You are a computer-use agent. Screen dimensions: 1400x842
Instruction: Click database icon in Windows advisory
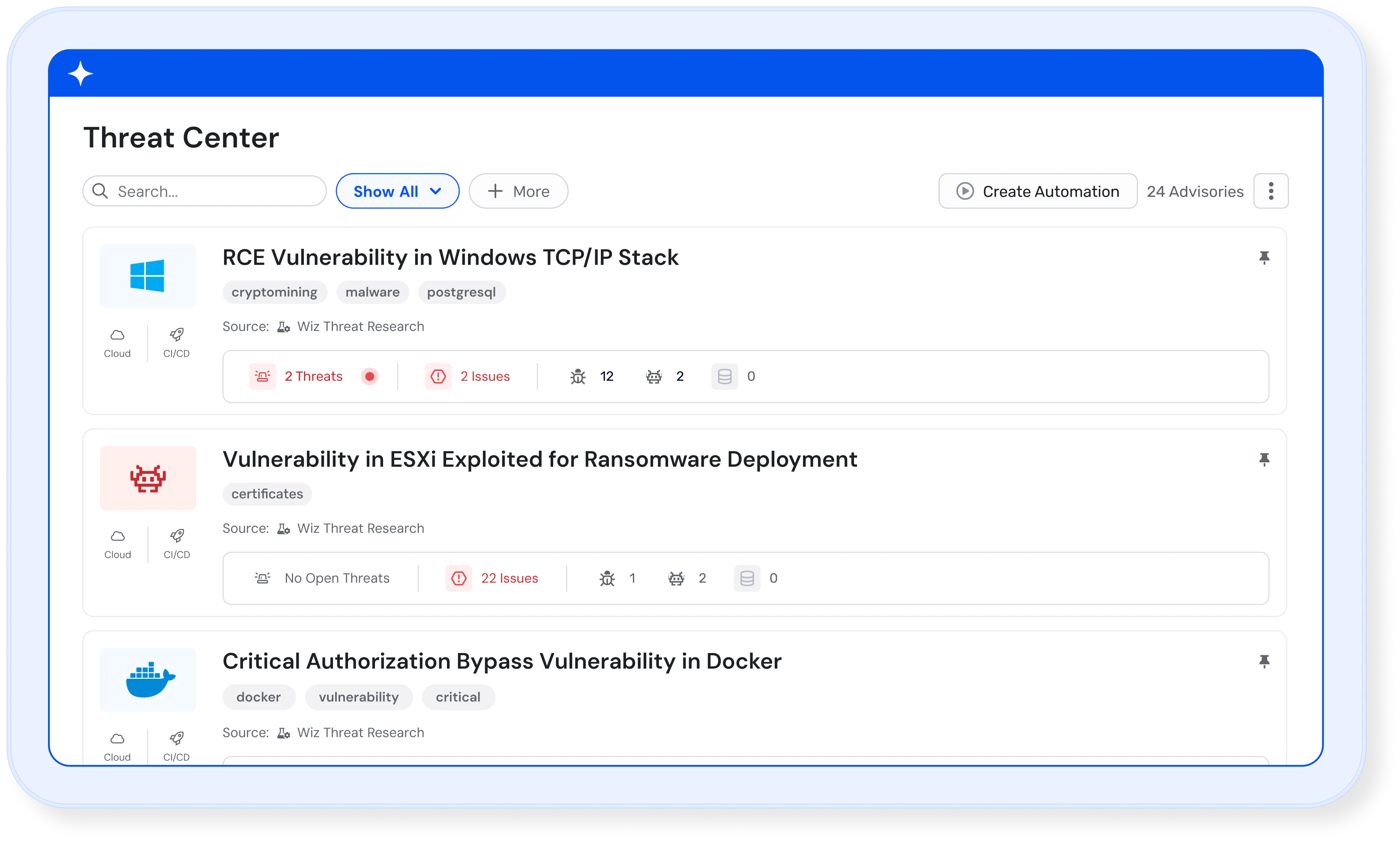pos(724,376)
